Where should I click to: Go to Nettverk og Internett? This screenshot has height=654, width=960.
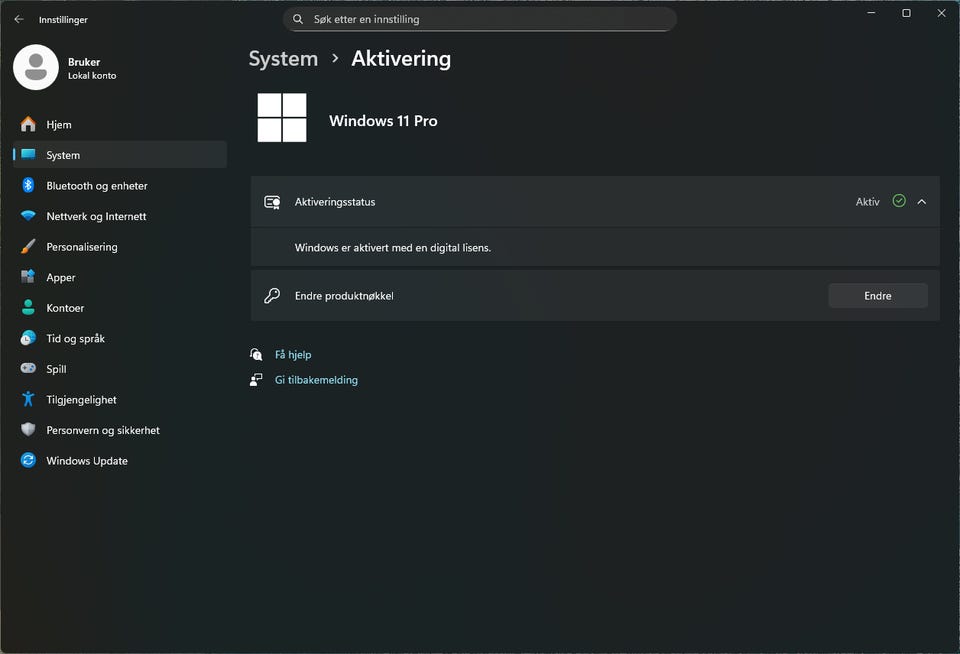coord(120,216)
